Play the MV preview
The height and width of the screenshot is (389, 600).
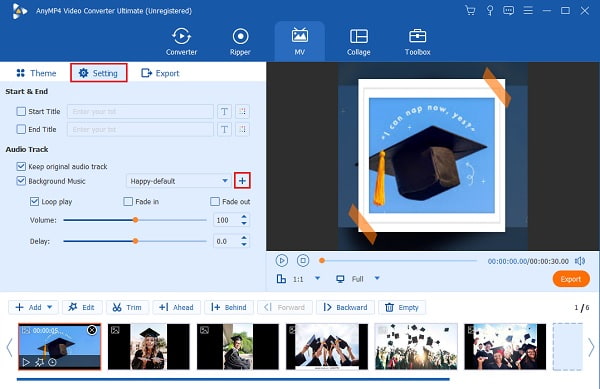[x=282, y=261]
